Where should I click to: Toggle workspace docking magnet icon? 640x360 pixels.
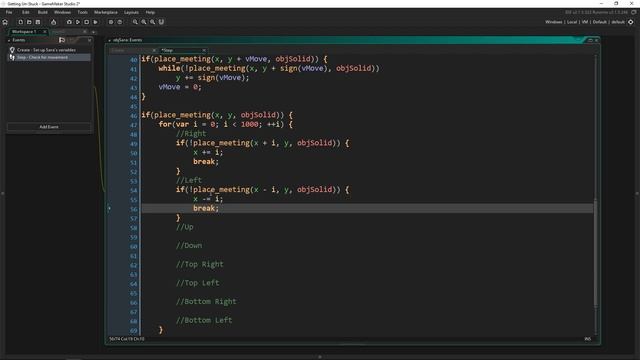tap(161, 22)
